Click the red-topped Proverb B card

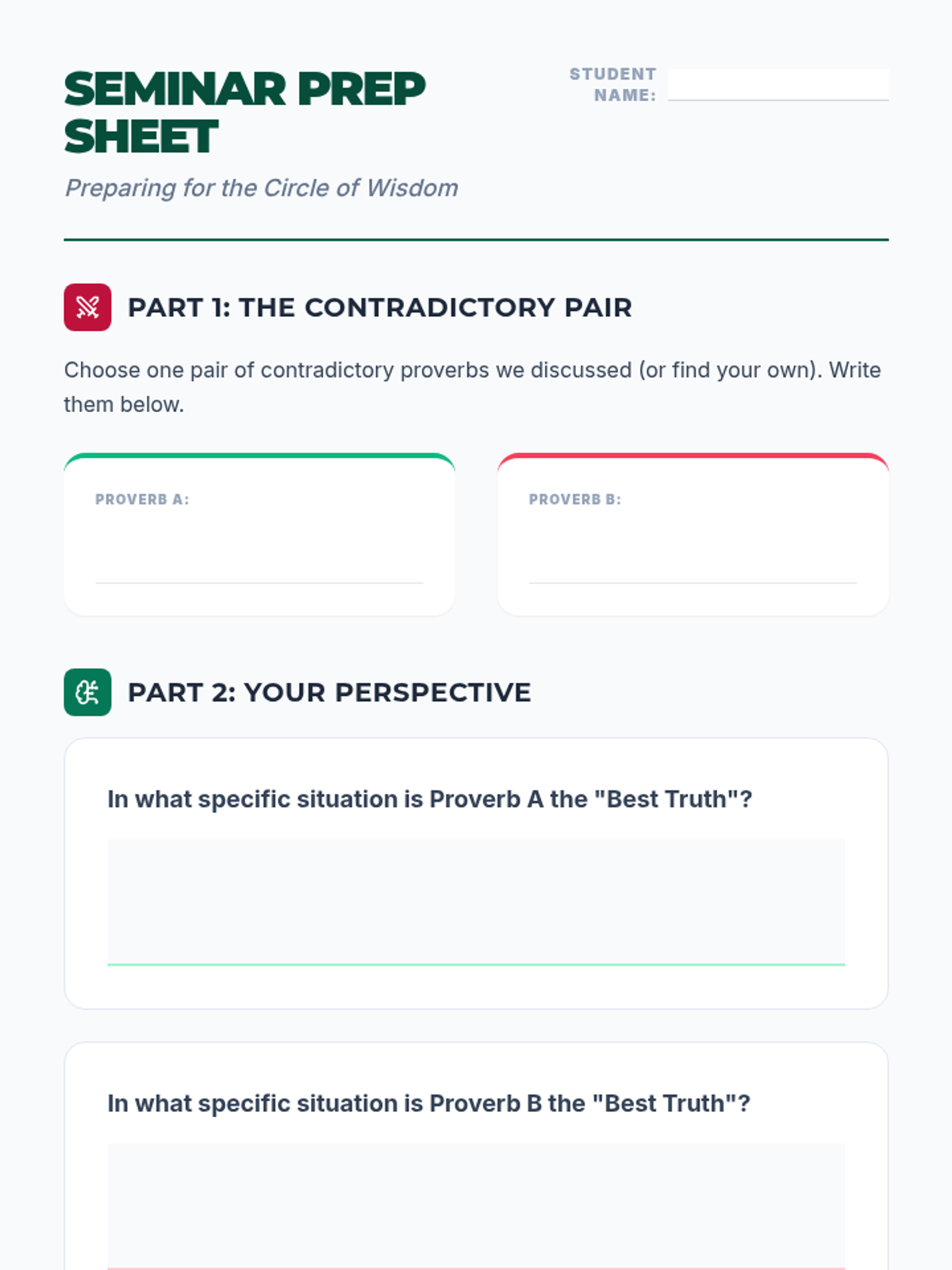coord(693,534)
